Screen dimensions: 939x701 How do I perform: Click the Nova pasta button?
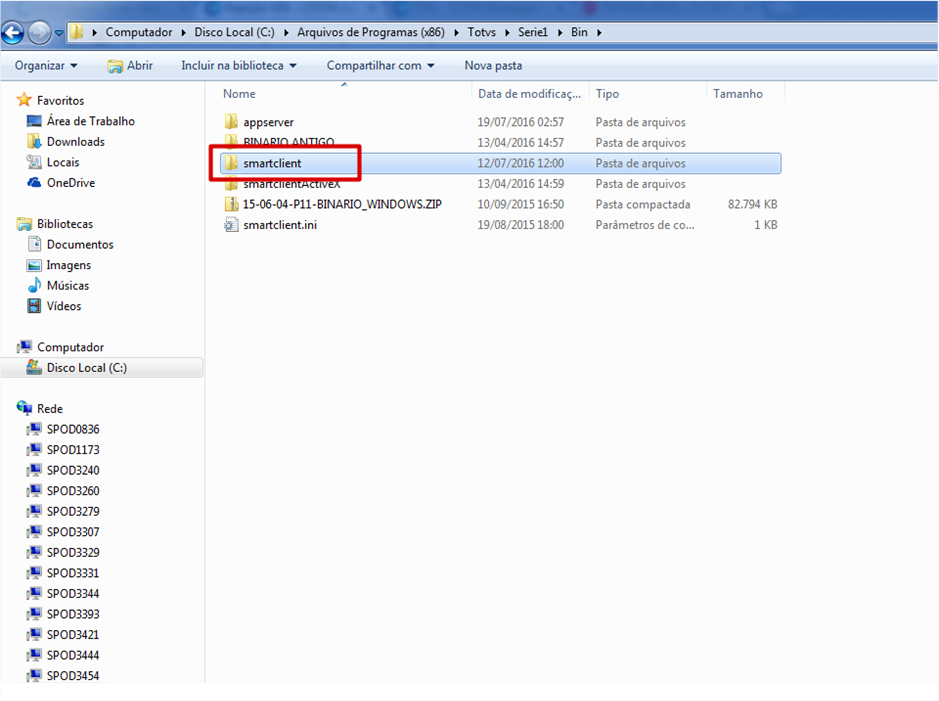pyautogui.click(x=493, y=66)
